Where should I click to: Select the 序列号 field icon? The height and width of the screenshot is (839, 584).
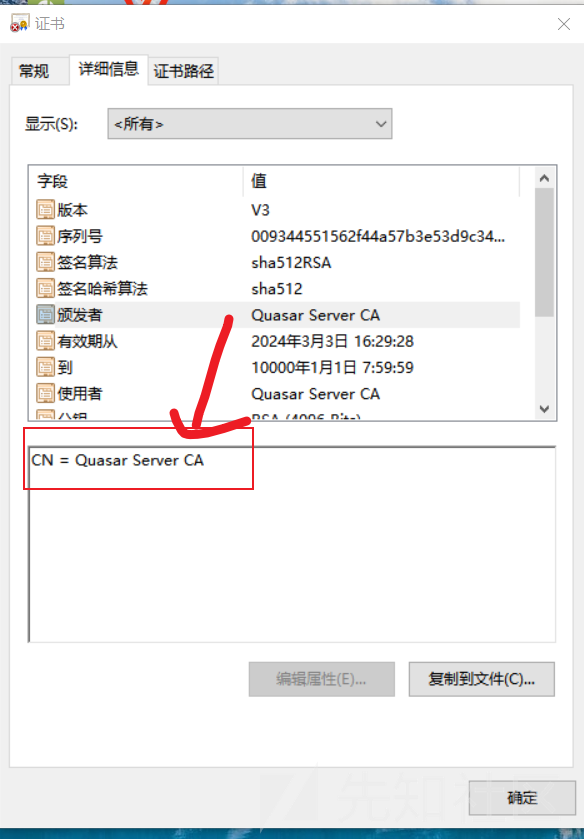pos(45,235)
